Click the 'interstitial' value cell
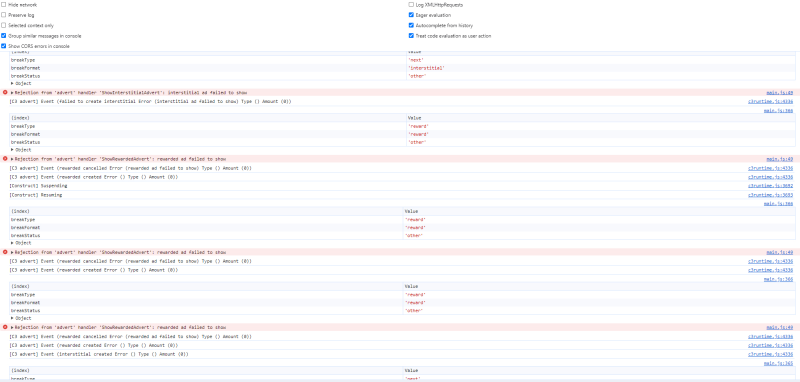The height and width of the screenshot is (382, 800). tap(427, 68)
